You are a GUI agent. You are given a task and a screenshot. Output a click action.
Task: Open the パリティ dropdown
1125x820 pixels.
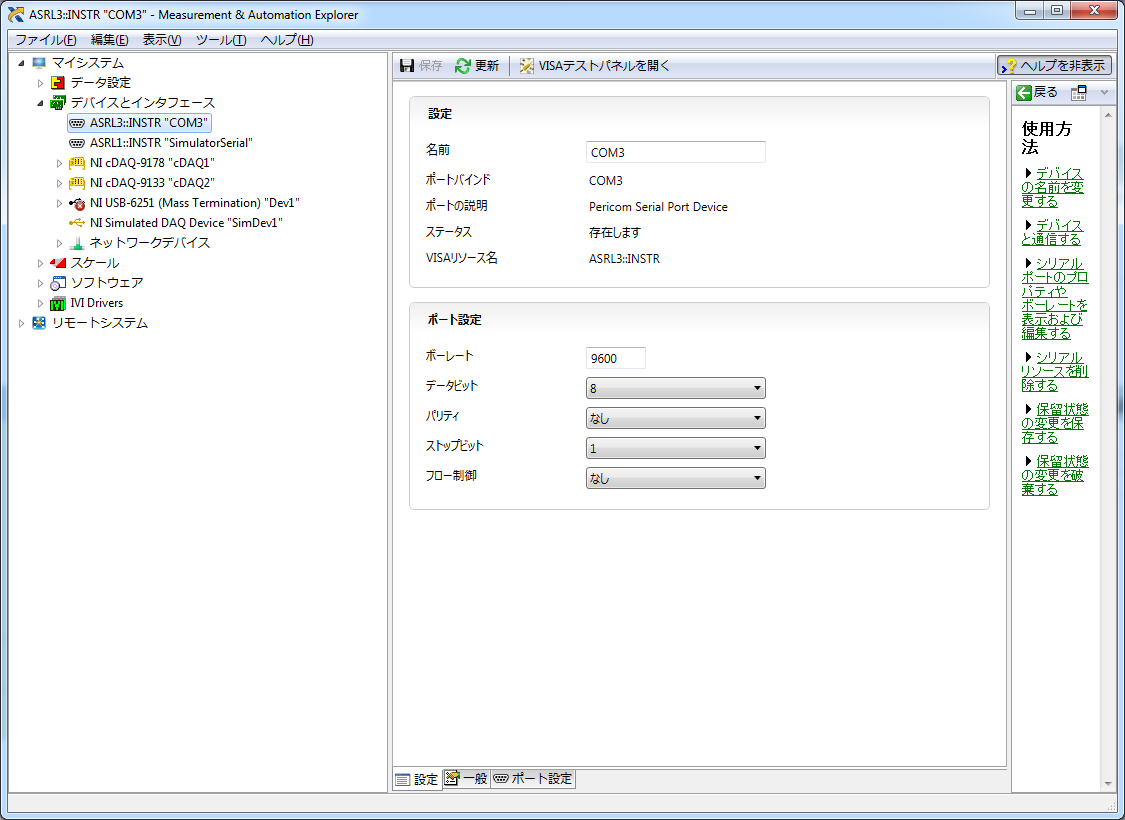pos(676,418)
